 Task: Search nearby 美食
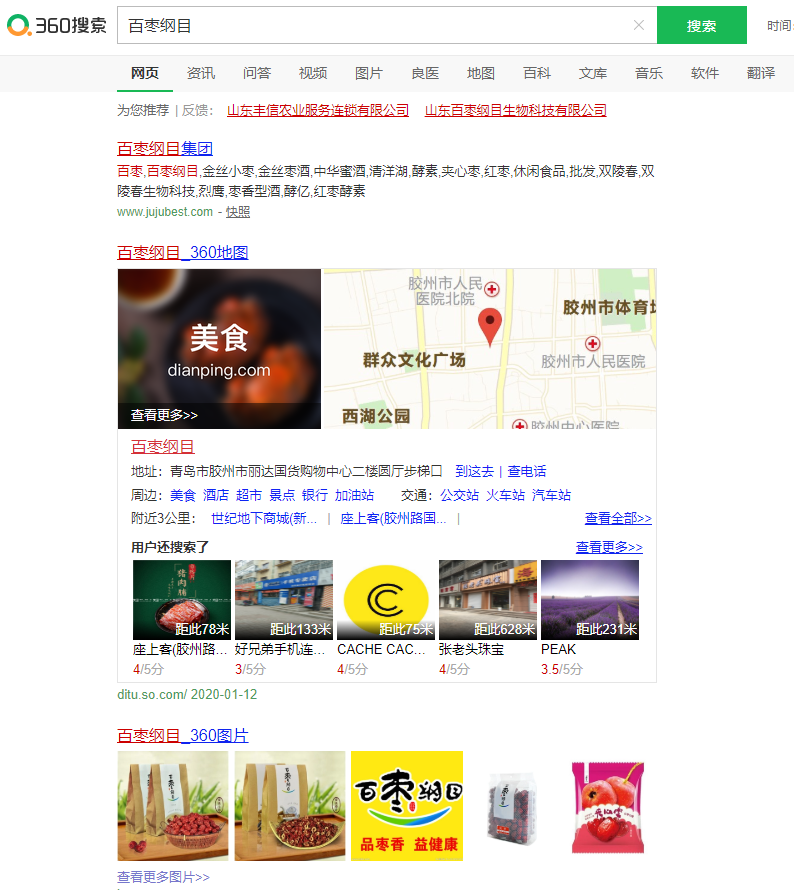coord(183,495)
